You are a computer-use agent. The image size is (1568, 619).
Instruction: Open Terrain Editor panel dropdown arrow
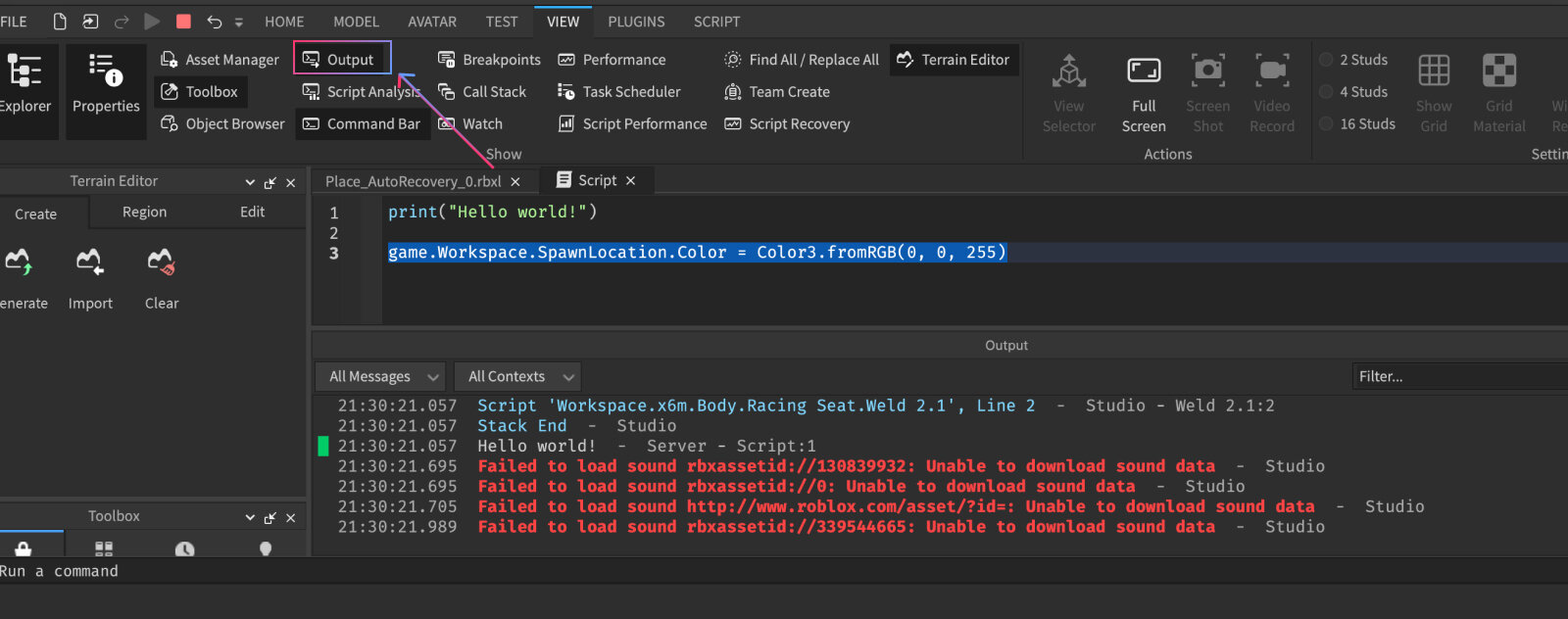click(x=250, y=182)
